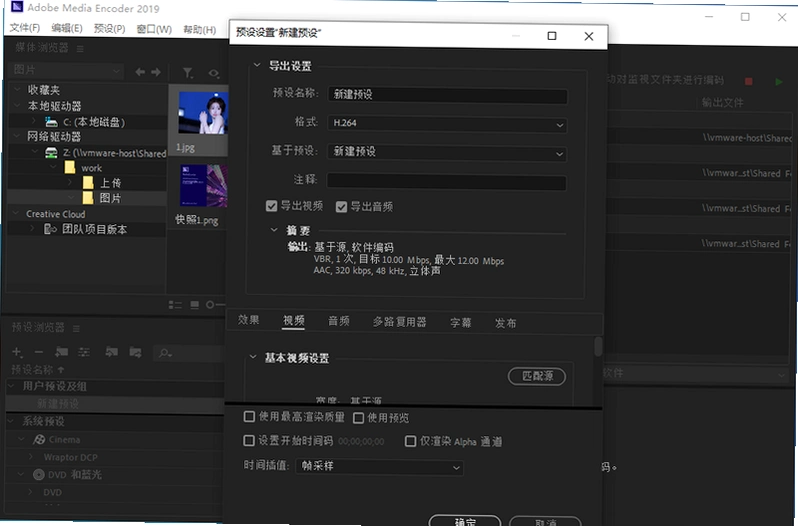Click the 预设名称 text field

pyautogui.click(x=447, y=95)
